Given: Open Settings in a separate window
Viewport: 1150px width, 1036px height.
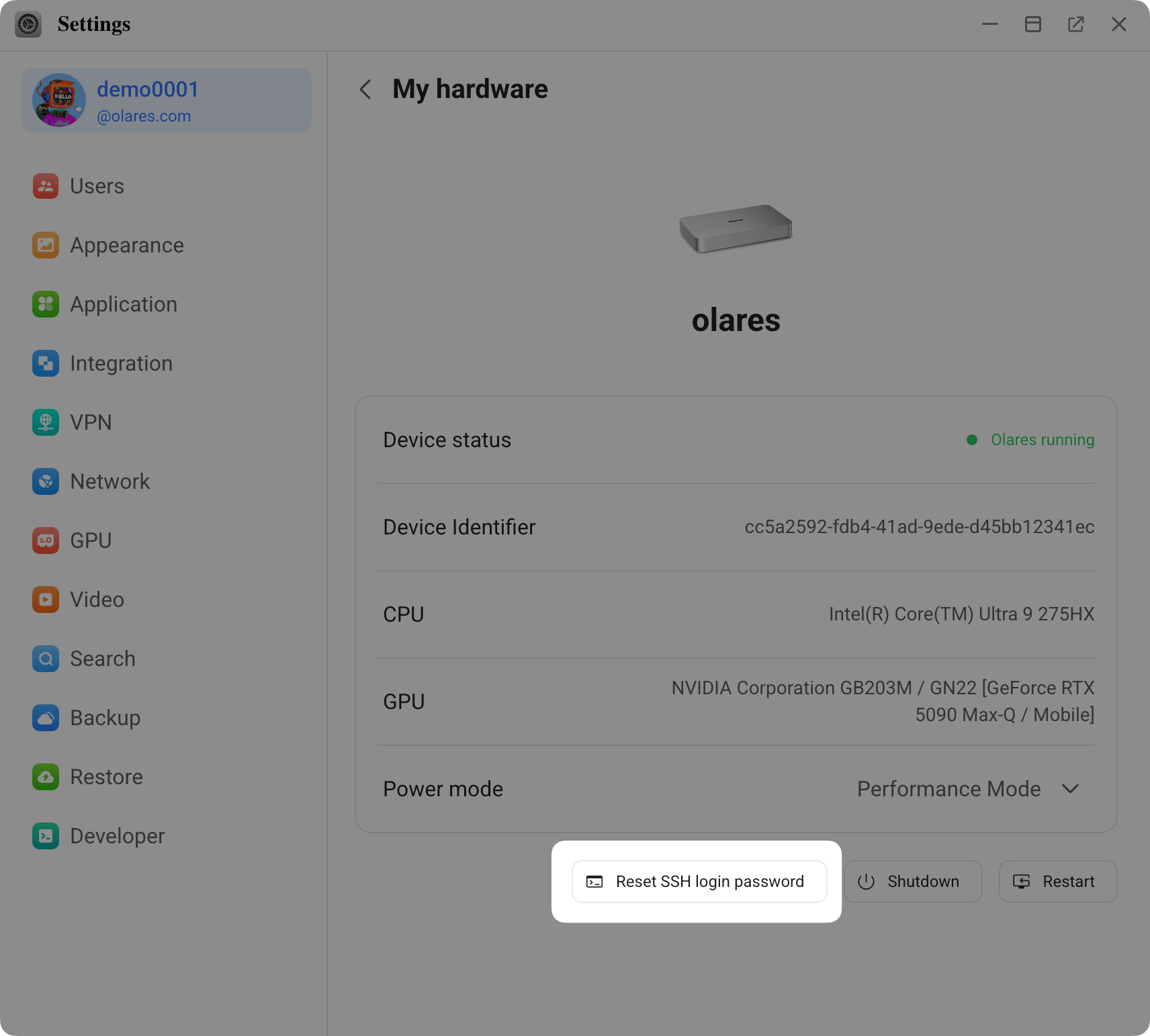Looking at the screenshot, I should (1076, 24).
